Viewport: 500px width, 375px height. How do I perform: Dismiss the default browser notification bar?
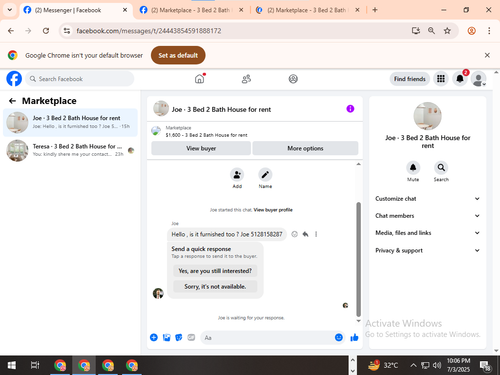tap(487, 55)
